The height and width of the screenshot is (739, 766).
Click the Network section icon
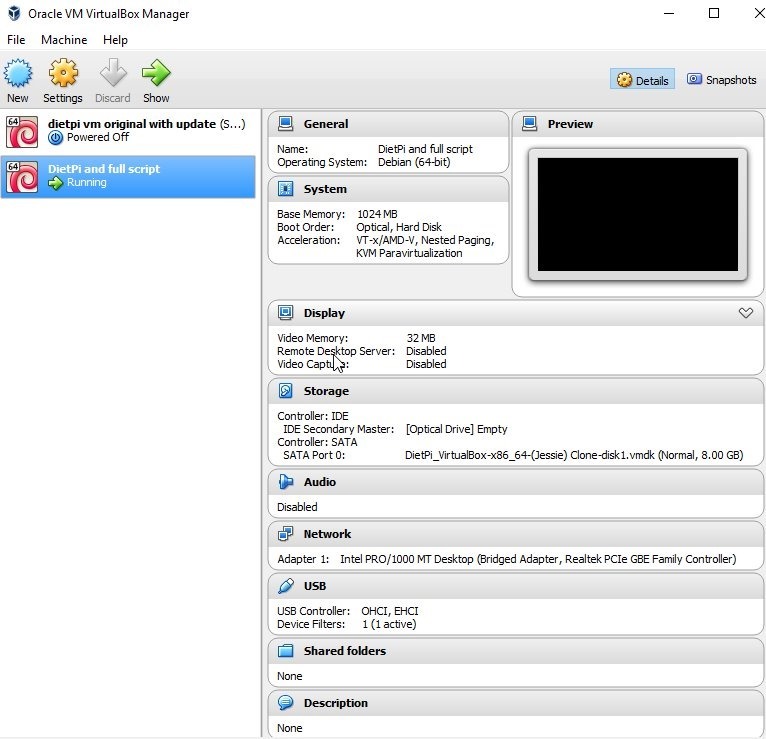click(x=286, y=534)
